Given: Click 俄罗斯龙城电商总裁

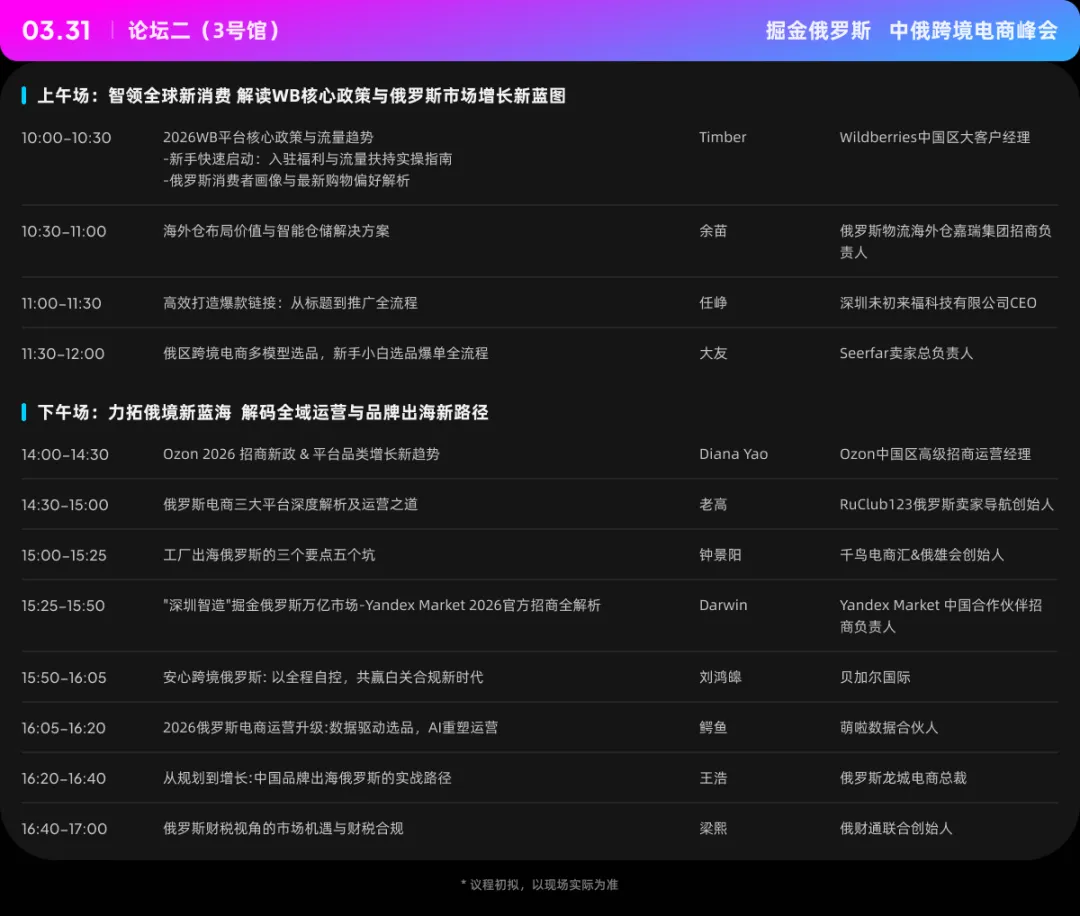Looking at the screenshot, I should tap(903, 778).
